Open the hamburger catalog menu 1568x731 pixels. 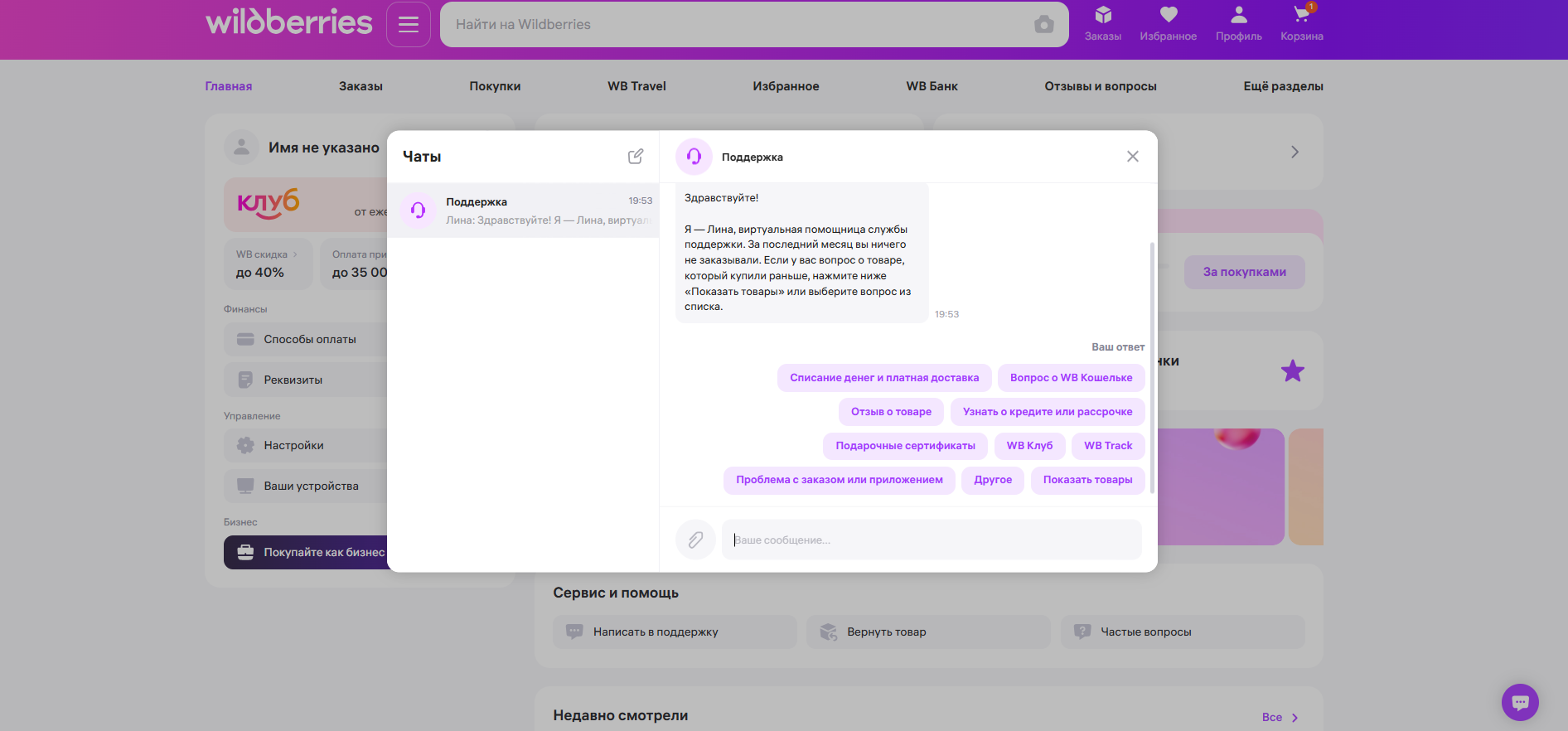tap(408, 24)
